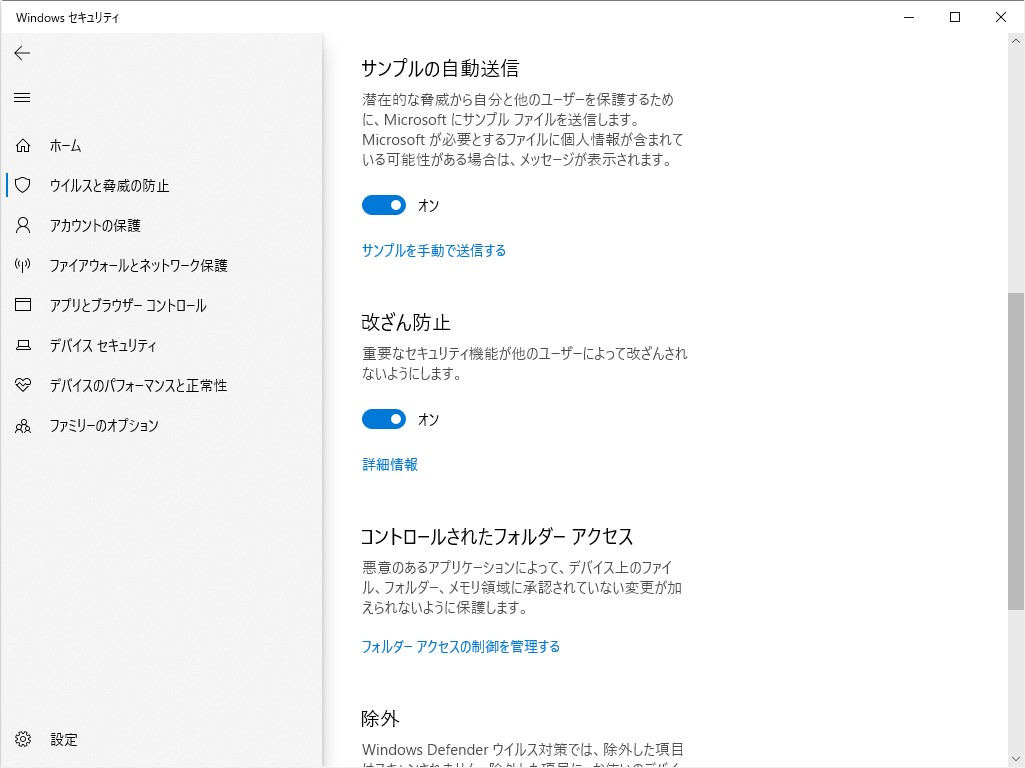Click the Home house icon
Viewport: 1025px width, 768px height.
coord(23,146)
